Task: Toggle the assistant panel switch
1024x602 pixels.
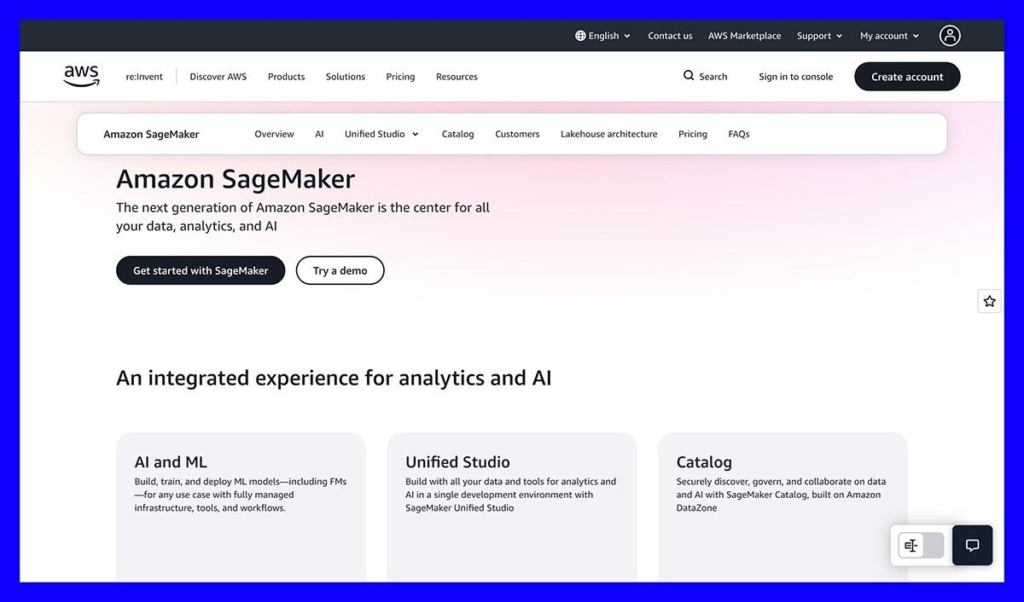Action: tap(921, 545)
